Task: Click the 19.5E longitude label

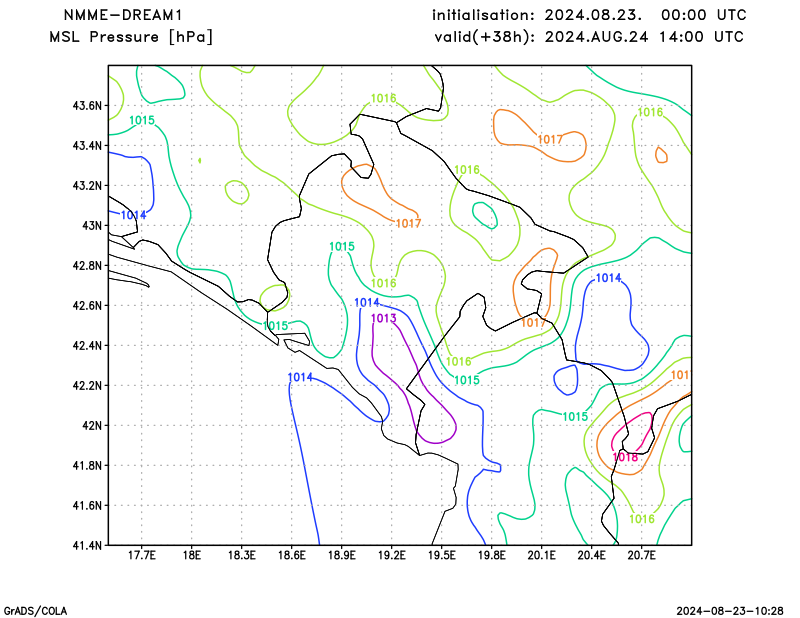Action: (441, 555)
